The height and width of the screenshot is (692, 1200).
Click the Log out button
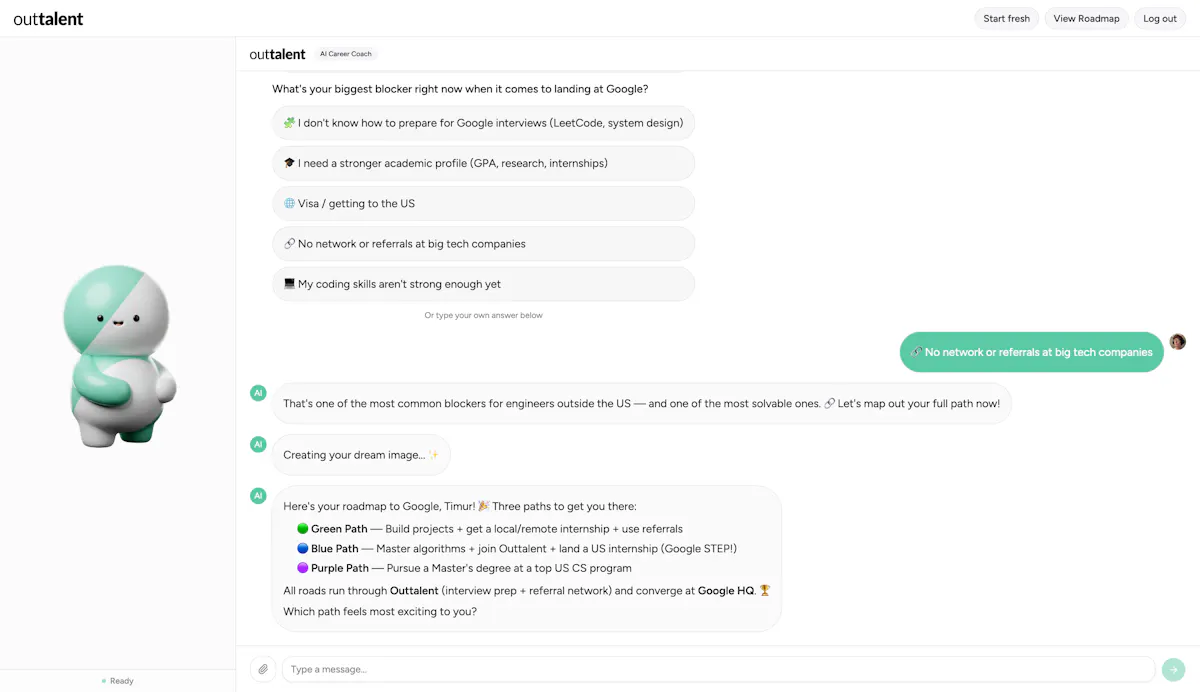[x=1160, y=18]
